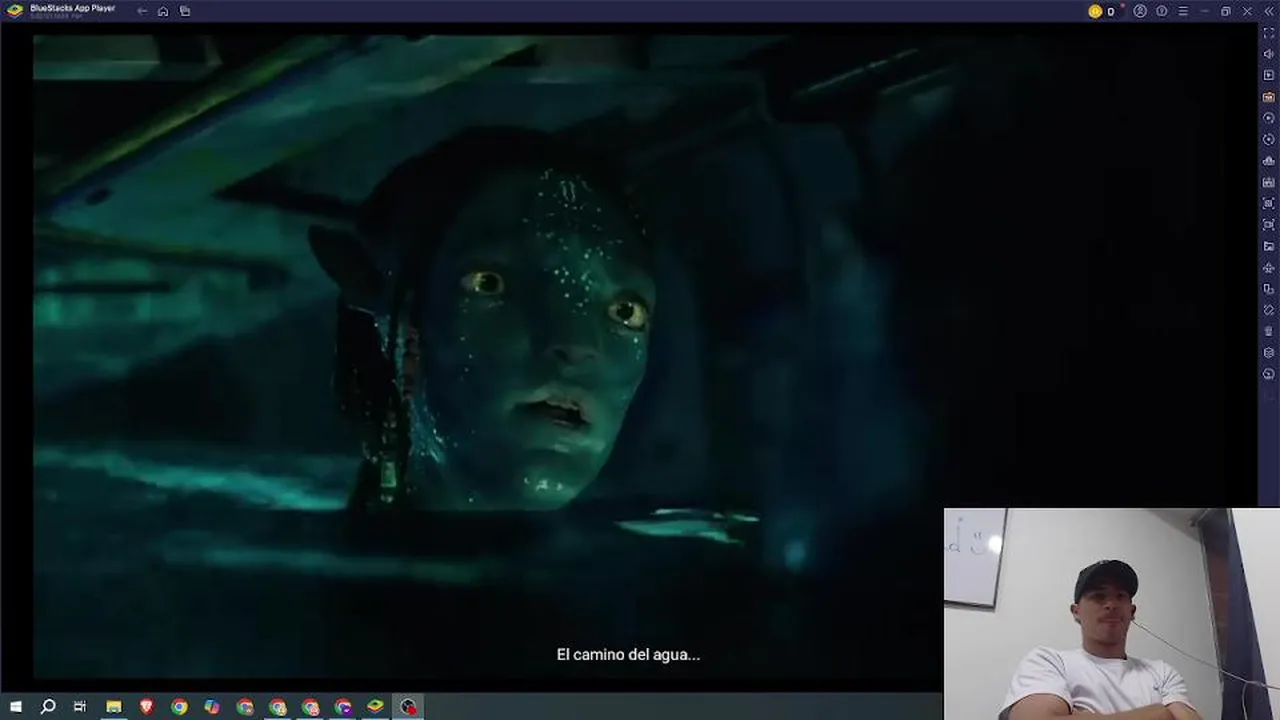This screenshot has width=1280, height=720.
Task: Click the circular arrow icon at sidebar bottom
Action: tap(1269, 374)
